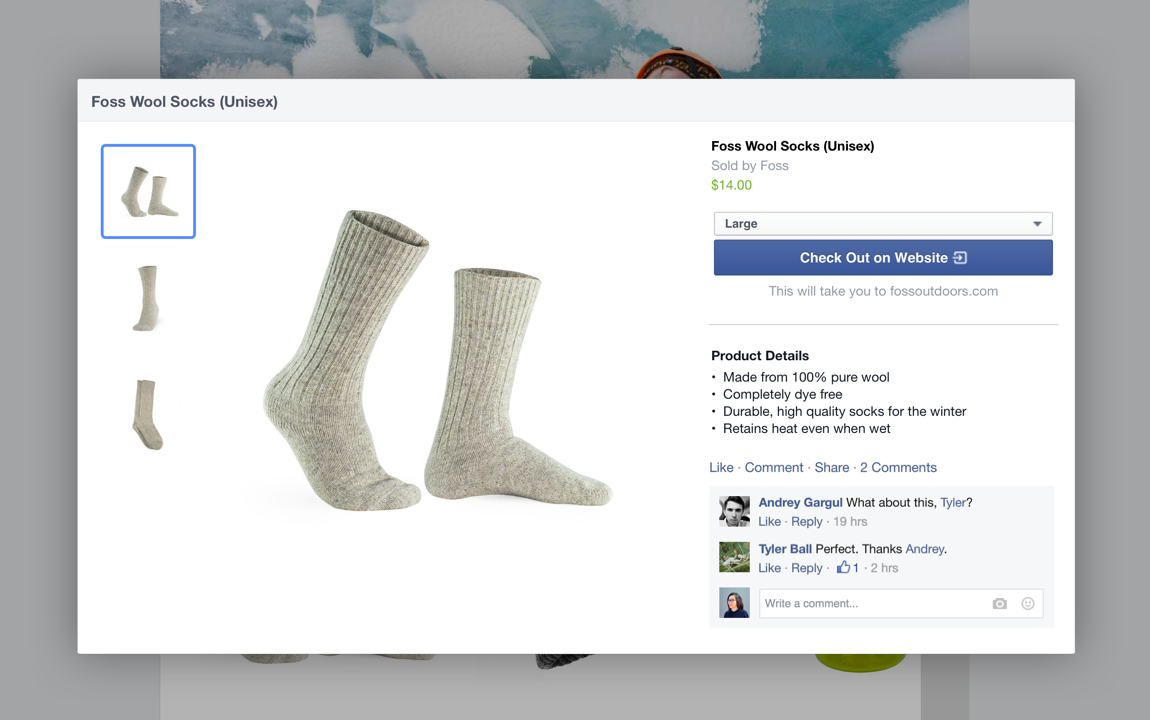
Task: Click the Sold by Foss text
Action: [x=750, y=166]
